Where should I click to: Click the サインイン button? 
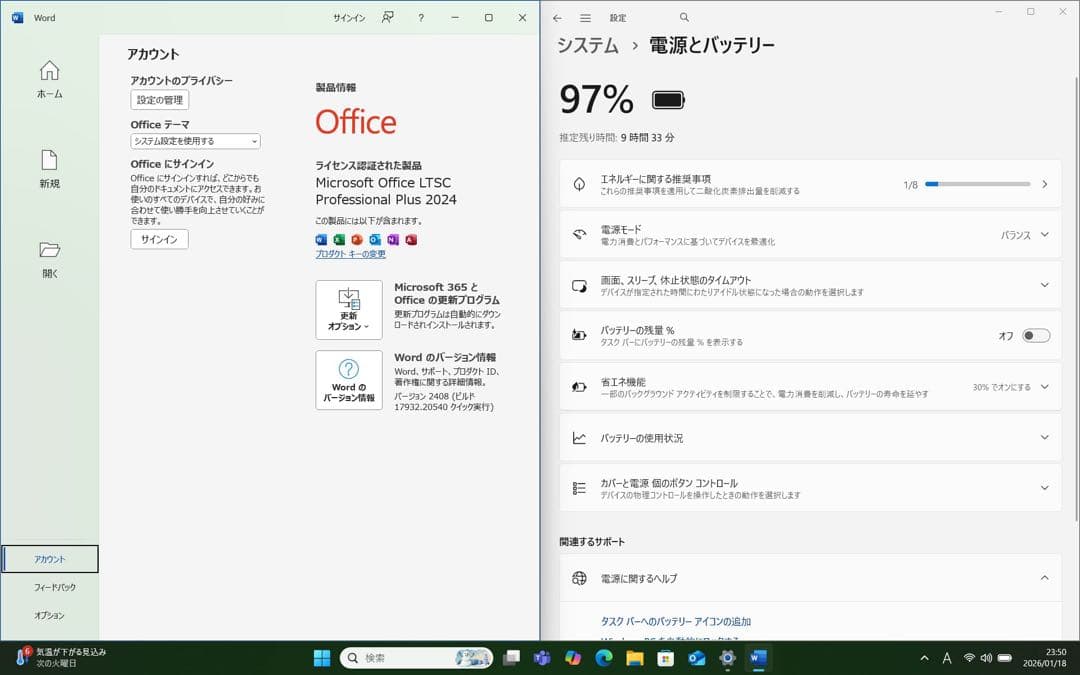pyautogui.click(x=158, y=239)
